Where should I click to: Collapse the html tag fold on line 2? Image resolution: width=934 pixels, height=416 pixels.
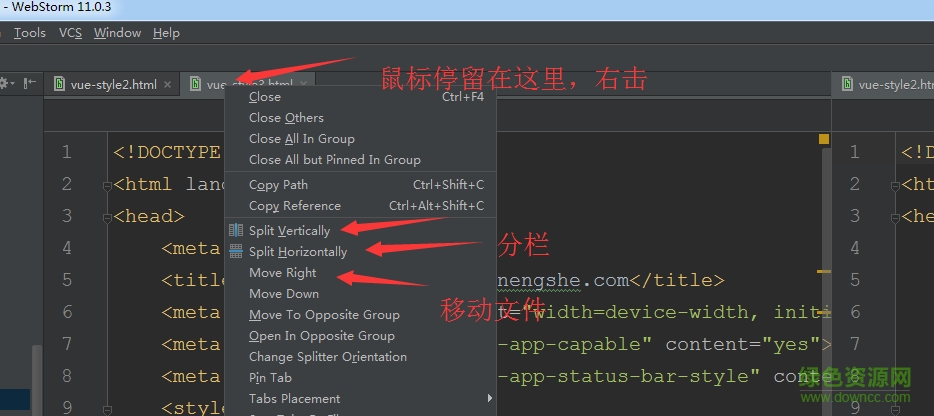pos(108,187)
